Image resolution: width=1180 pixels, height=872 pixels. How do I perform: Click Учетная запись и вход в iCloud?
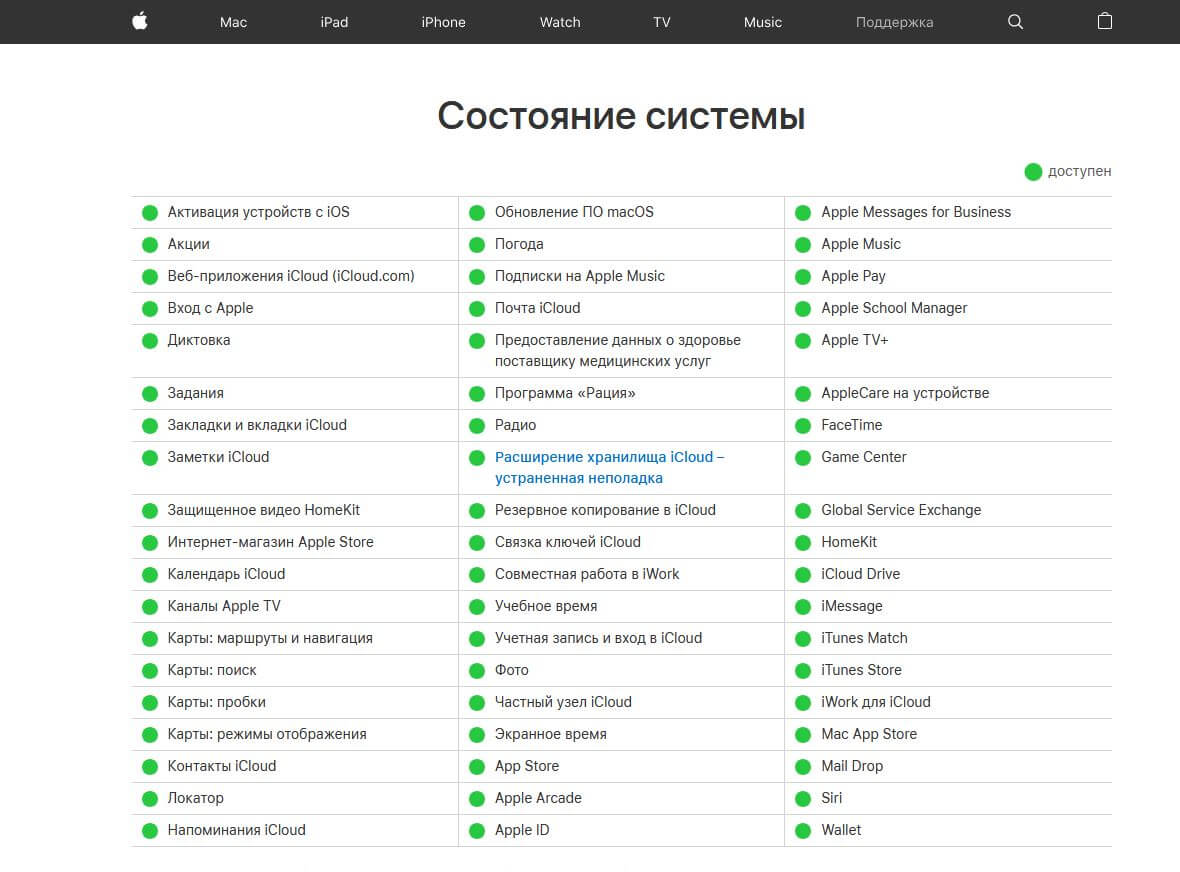(x=598, y=638)
